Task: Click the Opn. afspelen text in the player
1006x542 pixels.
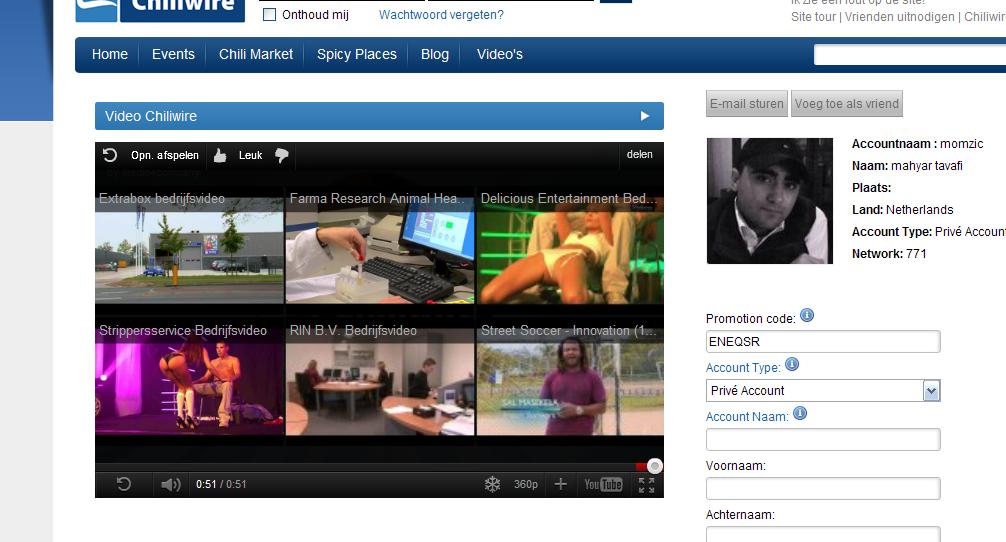Action: coord(165,155)
